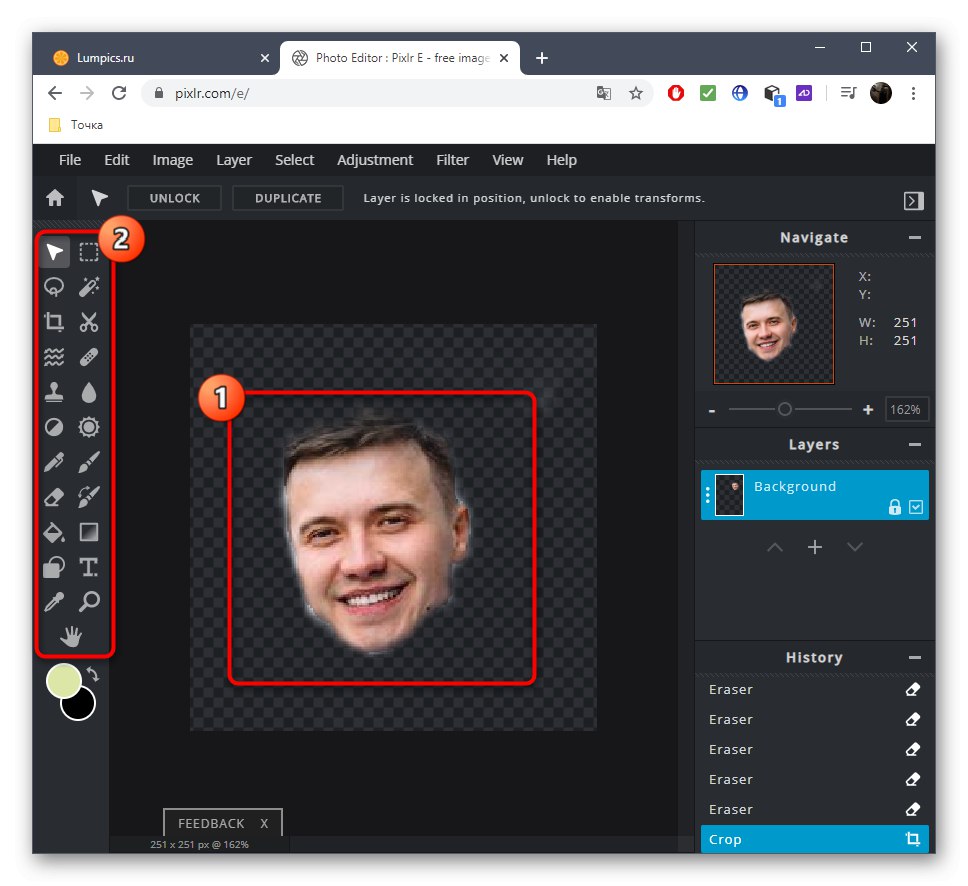This screenshot has height=886, width=968.
Task: Open the Adjustment menu
Action: pyautogui.click(x=375, y=160)
